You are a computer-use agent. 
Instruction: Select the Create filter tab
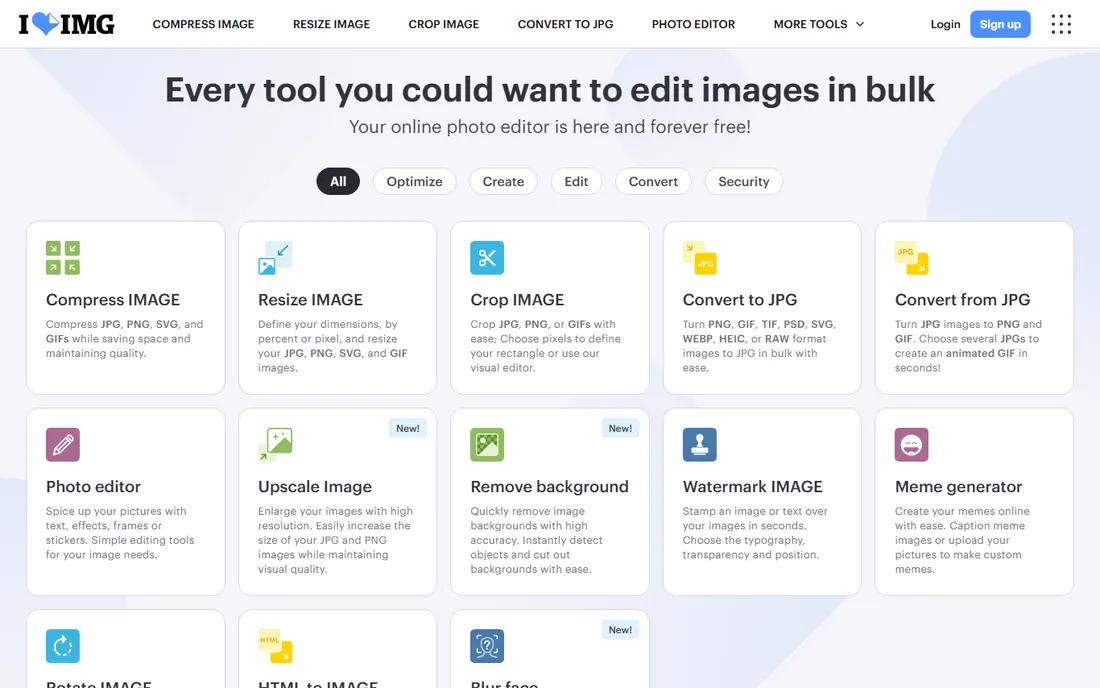[x=503, y=182]
